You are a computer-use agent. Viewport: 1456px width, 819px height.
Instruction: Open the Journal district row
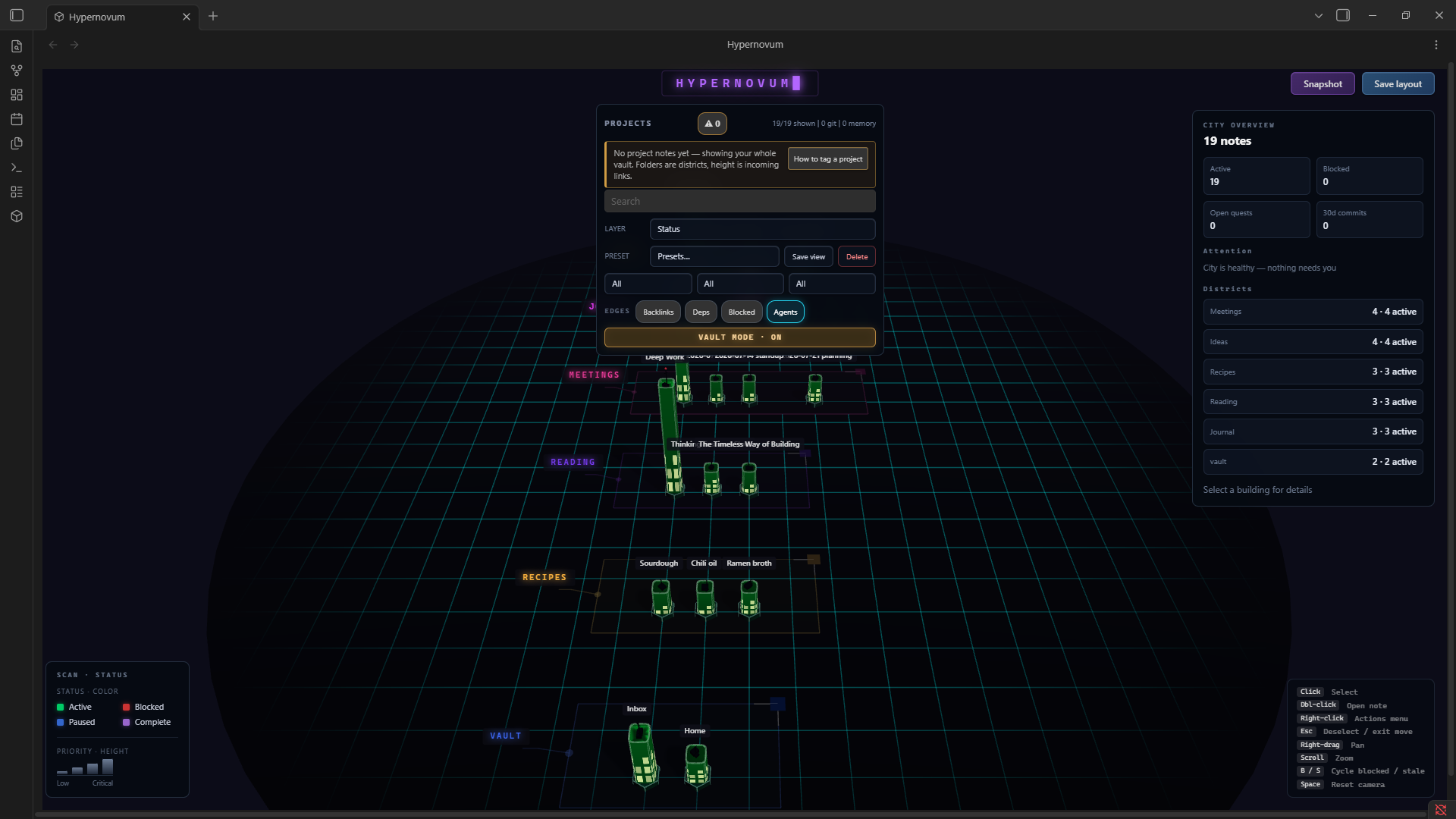coord(1313,431)
